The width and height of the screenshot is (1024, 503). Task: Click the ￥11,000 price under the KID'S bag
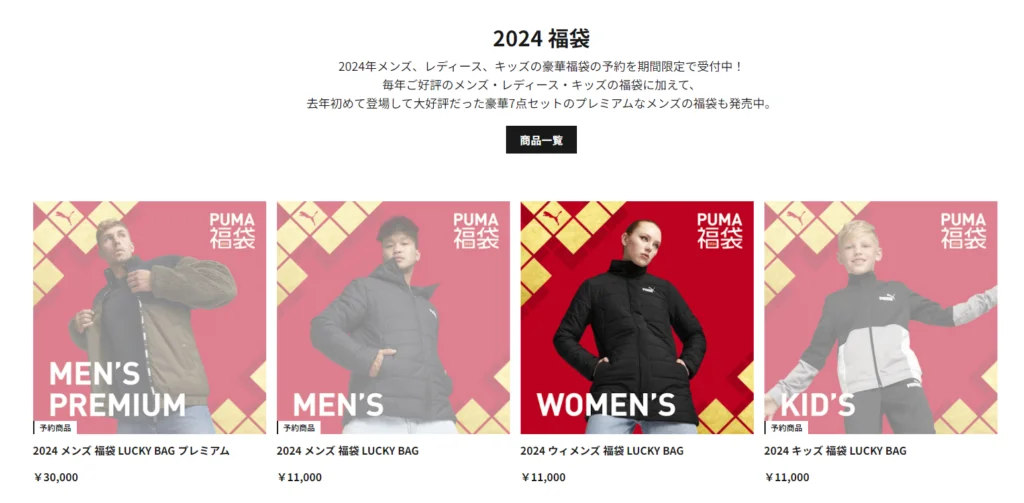787,478
